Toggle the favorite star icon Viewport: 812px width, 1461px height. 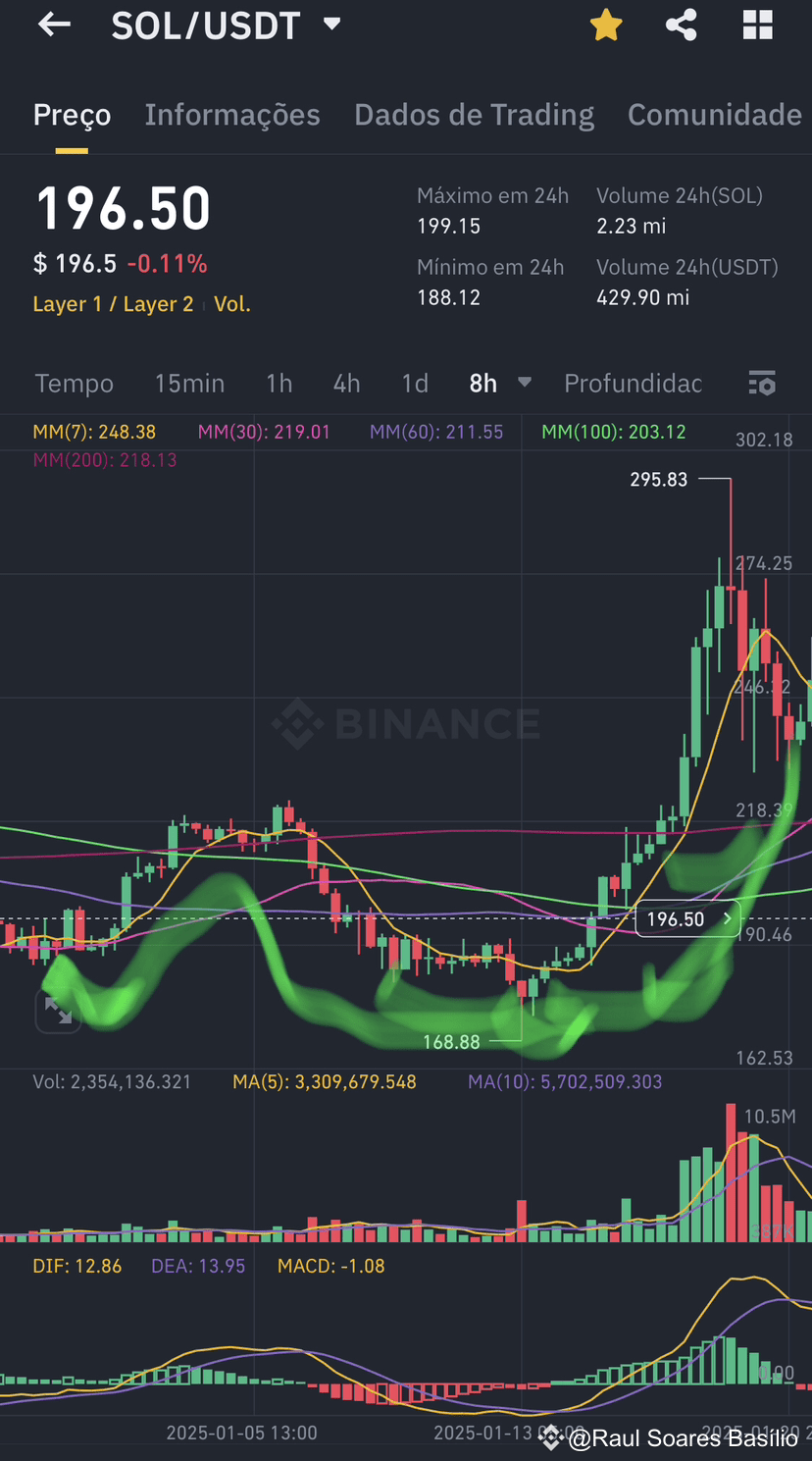coord(606,26)
